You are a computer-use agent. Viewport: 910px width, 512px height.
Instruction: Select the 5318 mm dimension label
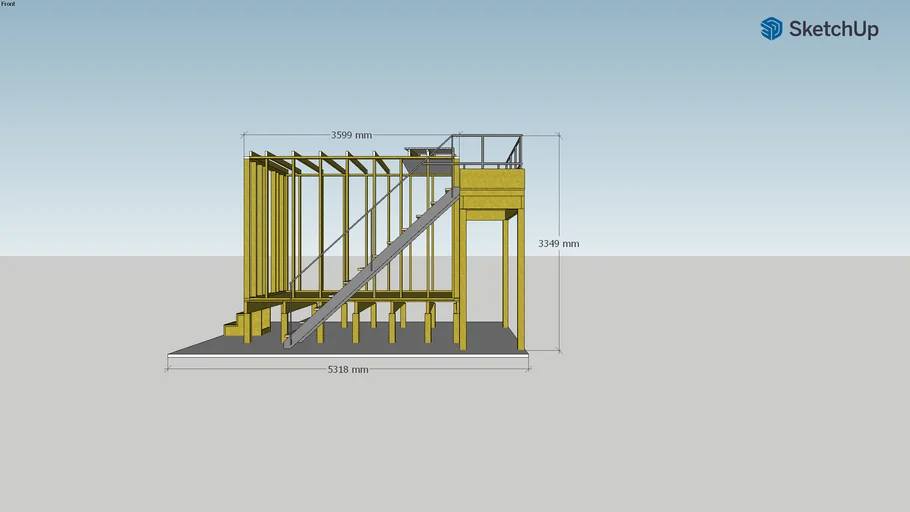pyautogui.click(x=348, y=369)
